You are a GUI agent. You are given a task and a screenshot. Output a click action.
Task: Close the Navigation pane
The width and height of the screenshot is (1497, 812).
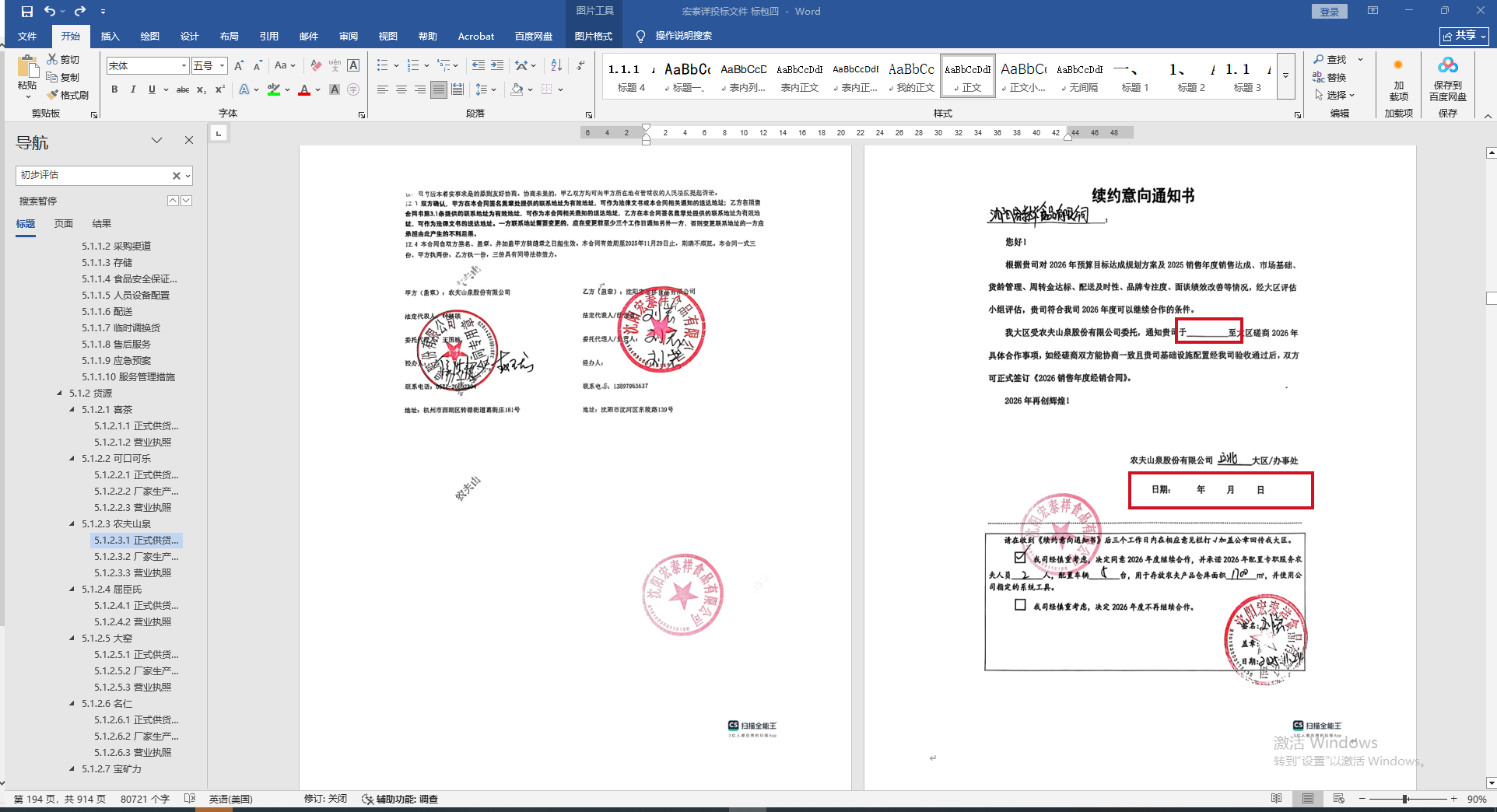tap(188, 140)
